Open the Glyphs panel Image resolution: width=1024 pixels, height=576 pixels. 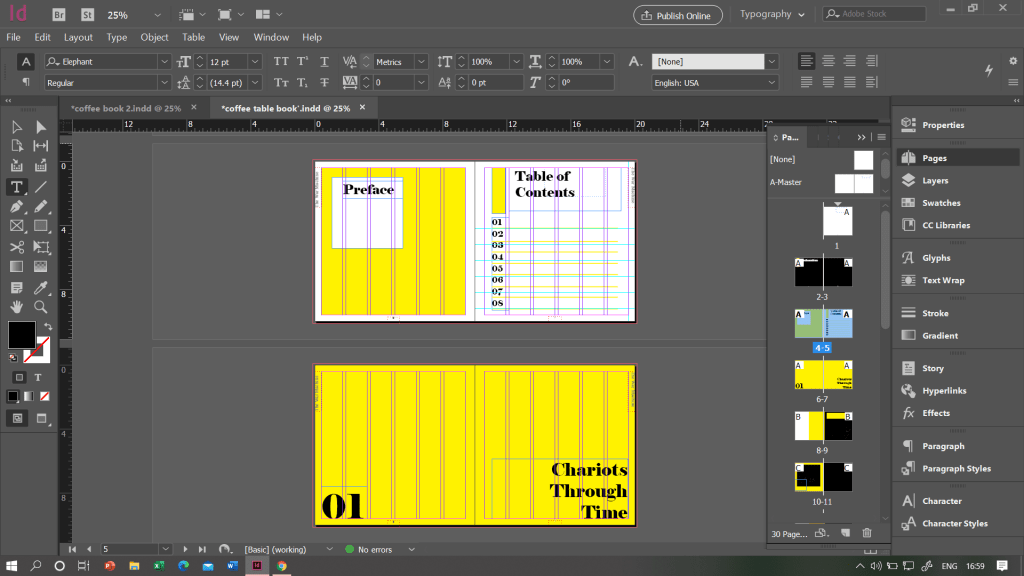pyautogui.click(x=935, y=258)
